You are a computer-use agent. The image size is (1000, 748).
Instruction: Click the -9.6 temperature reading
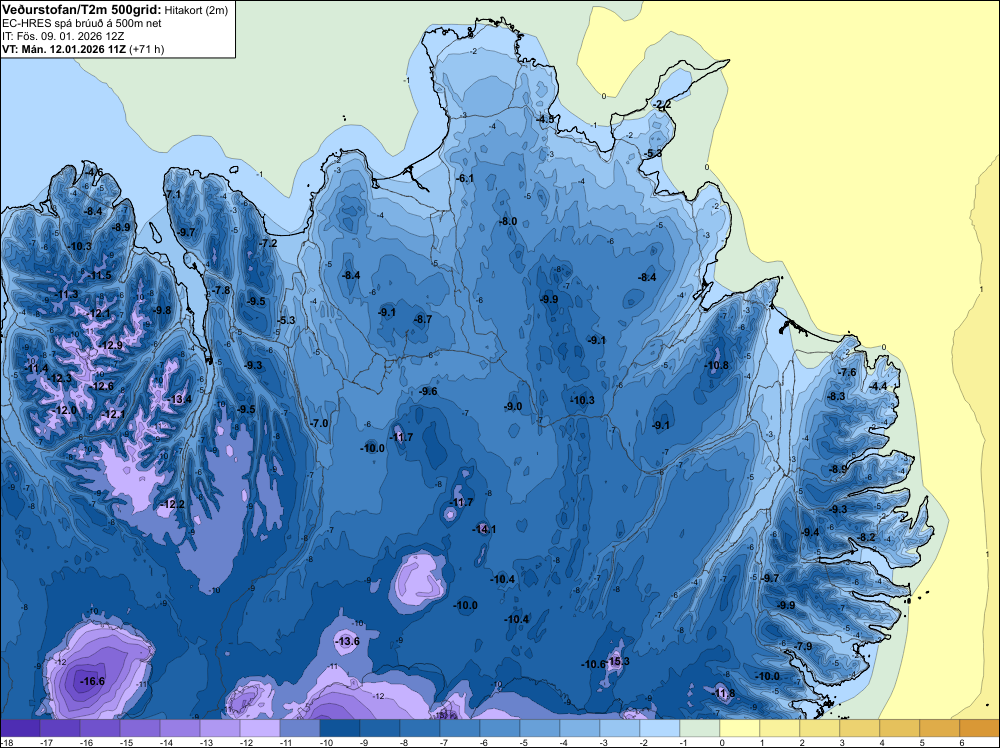(x=429, y=392)
